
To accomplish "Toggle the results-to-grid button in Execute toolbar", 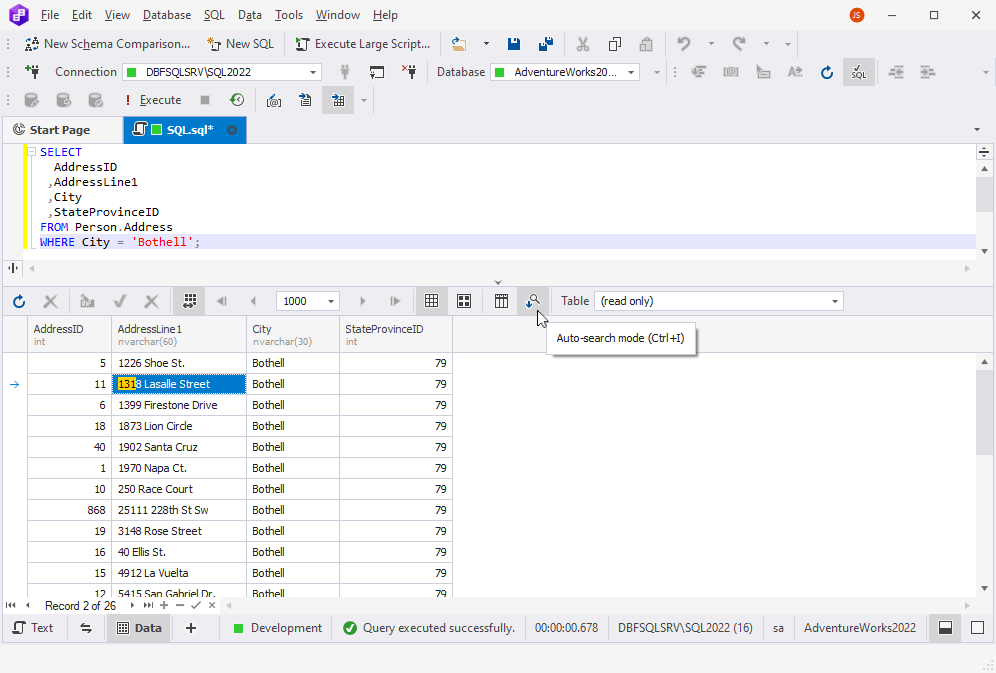I will click(338, 100).
